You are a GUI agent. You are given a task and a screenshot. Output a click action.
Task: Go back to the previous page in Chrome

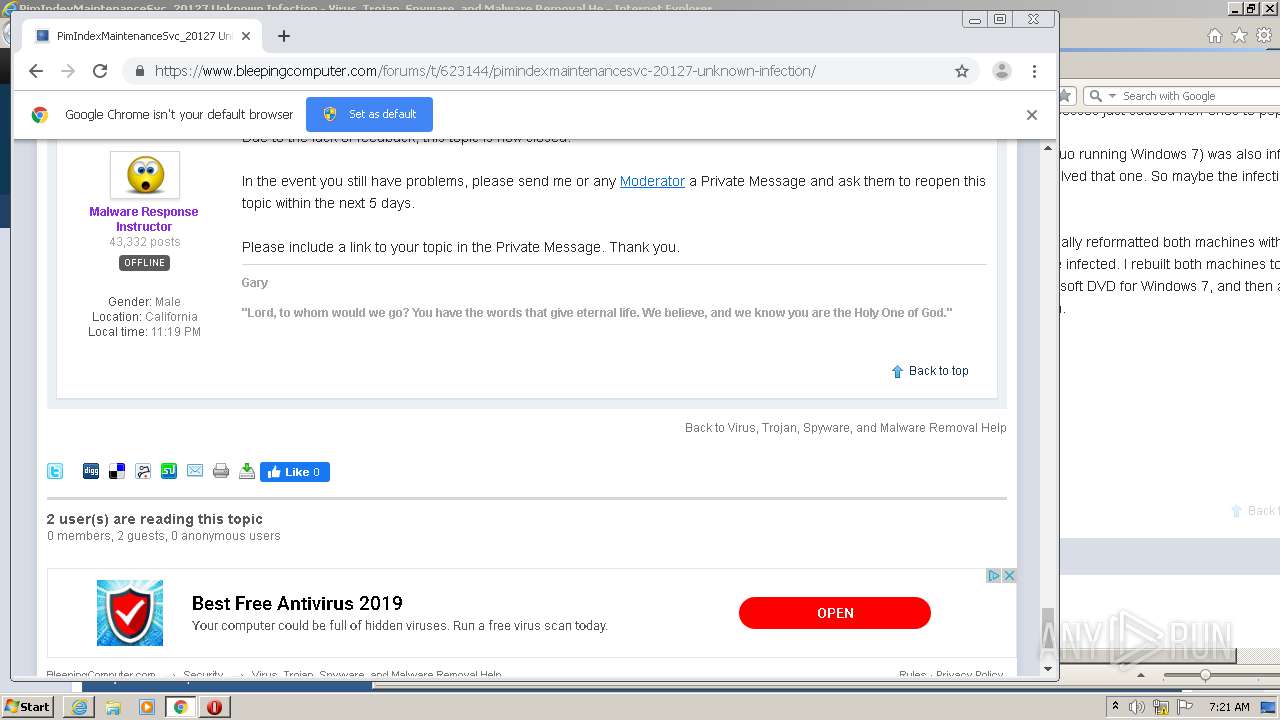click(x=36, y=71)
